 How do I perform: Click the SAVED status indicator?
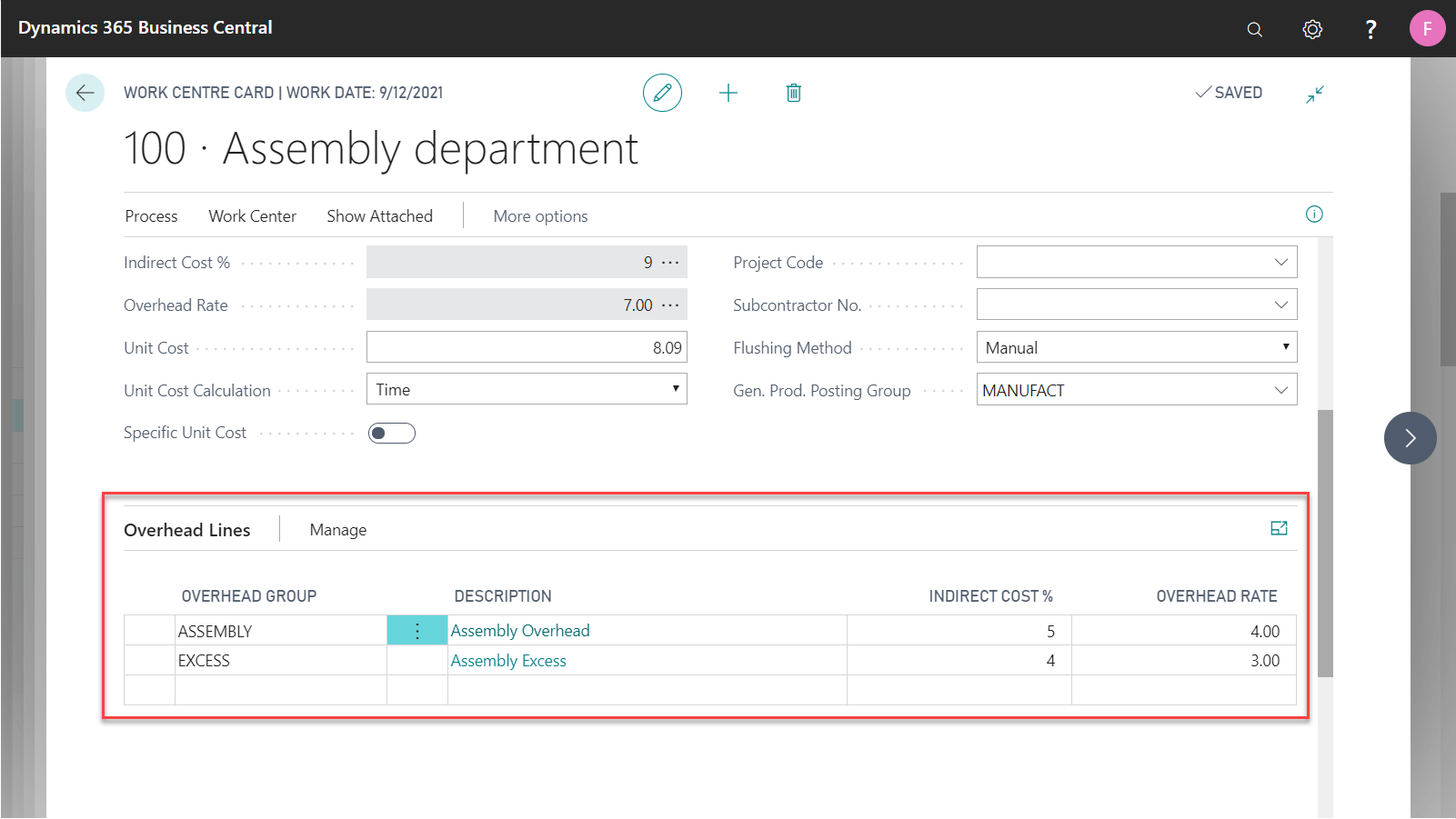click(1229, 93)
